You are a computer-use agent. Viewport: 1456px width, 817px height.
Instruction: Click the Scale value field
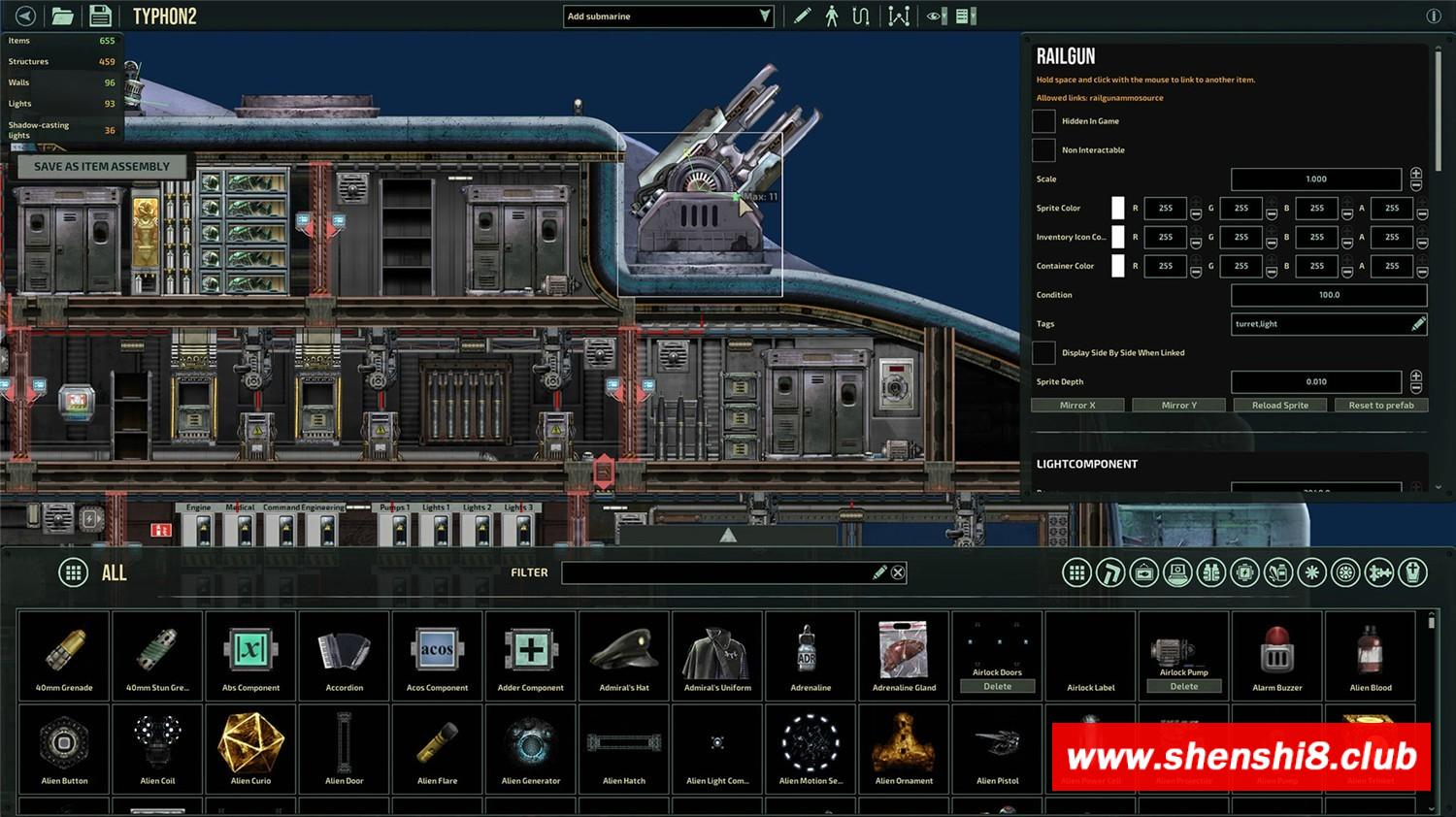point(1316,179)
